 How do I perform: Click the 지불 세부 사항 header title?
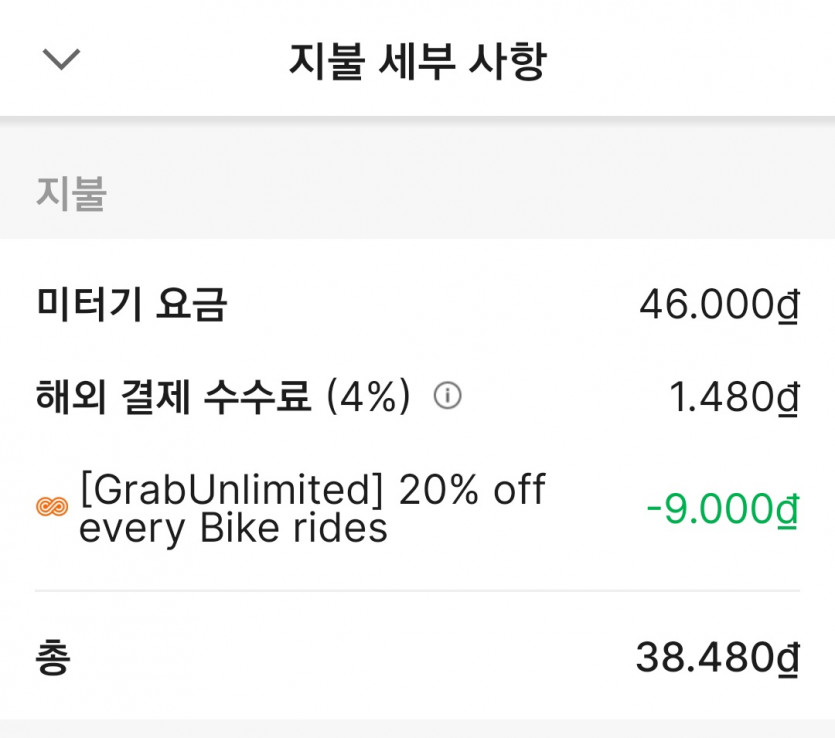(x=417, y=61)
